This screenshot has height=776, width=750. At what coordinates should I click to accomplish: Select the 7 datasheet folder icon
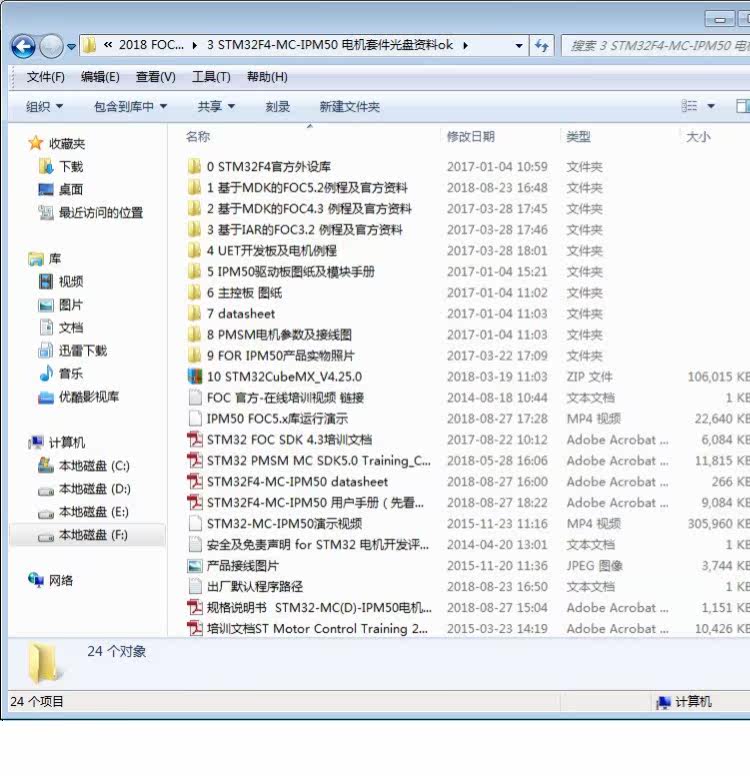[x=195, y=313]
